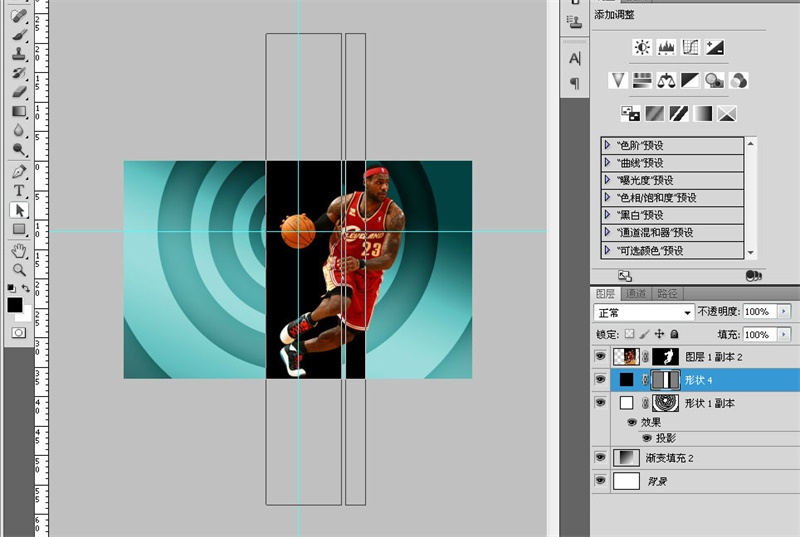Expand the "色阶"预设 preset list
Image resolution: width=800 pixels, height=537 pixels.
(608, 145)
